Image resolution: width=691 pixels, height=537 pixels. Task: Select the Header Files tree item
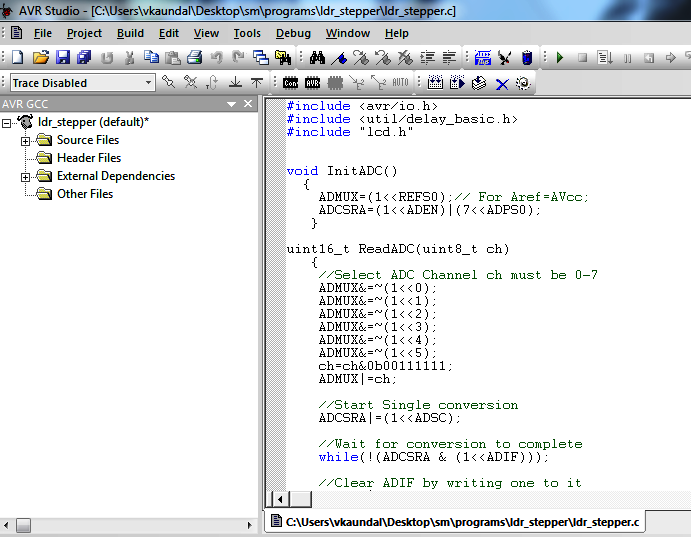pyautogui.click(x=88, y=158)
